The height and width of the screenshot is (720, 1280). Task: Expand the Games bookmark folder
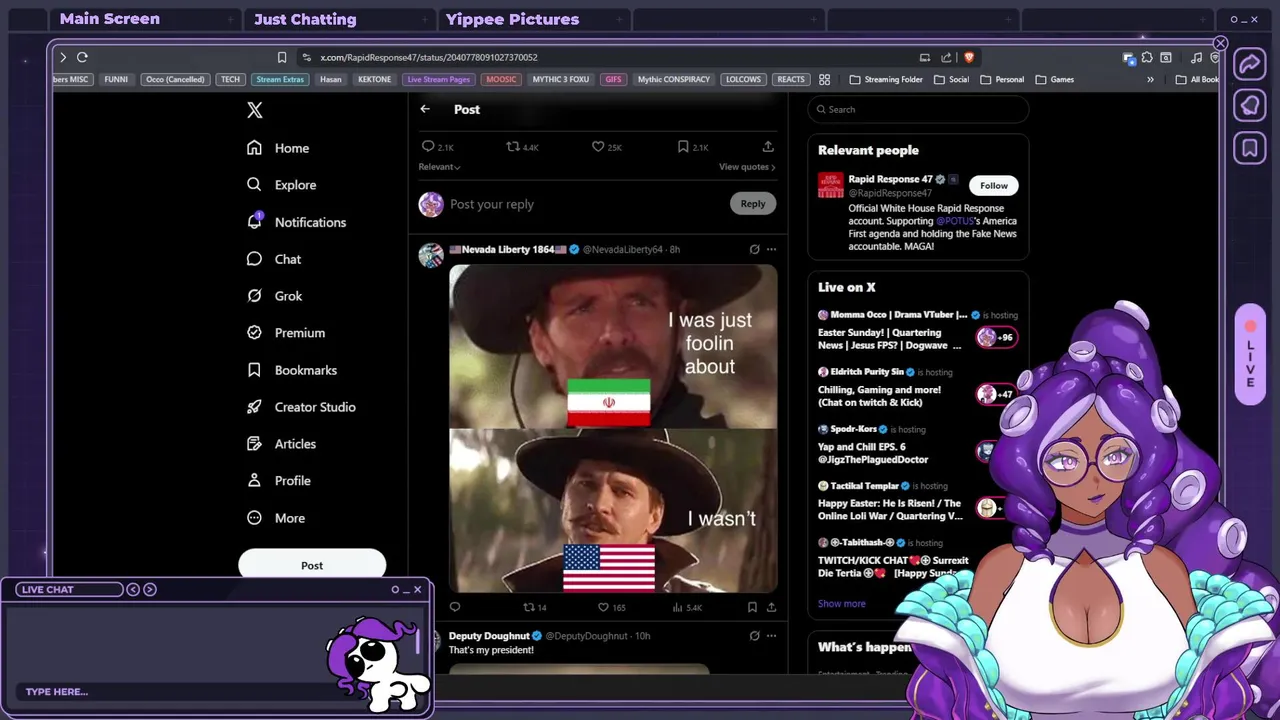coord(1055,79)
